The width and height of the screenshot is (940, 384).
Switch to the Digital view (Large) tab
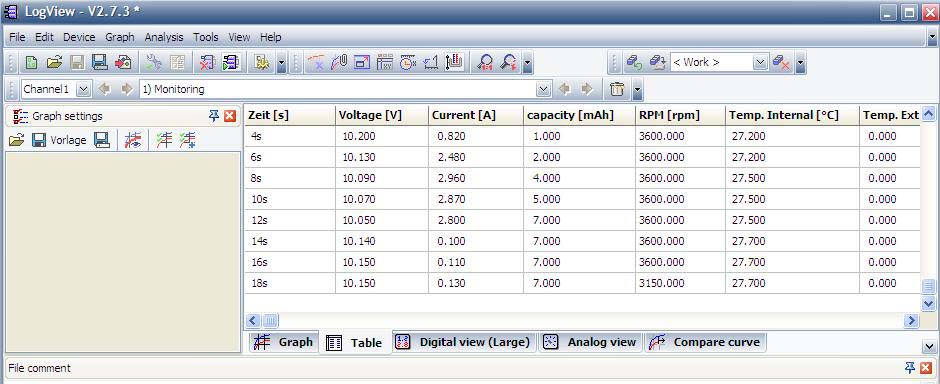463,342
